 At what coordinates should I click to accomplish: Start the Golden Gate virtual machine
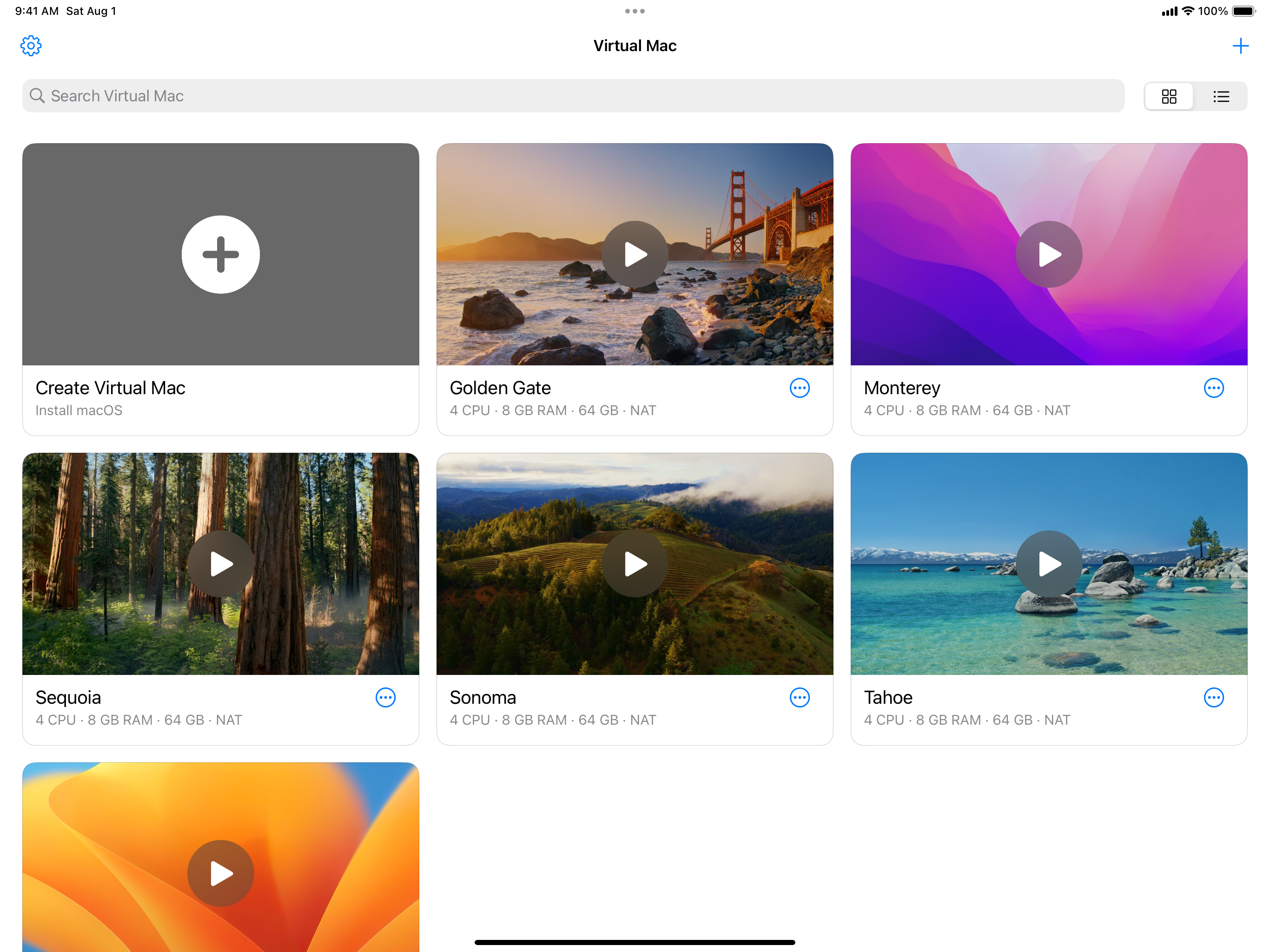[635, 254]
